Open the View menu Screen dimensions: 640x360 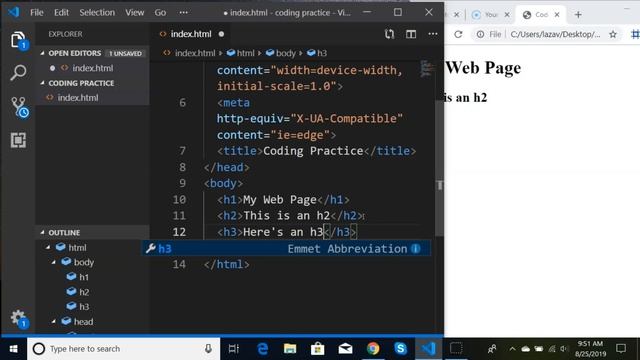(x=135, y=13)
